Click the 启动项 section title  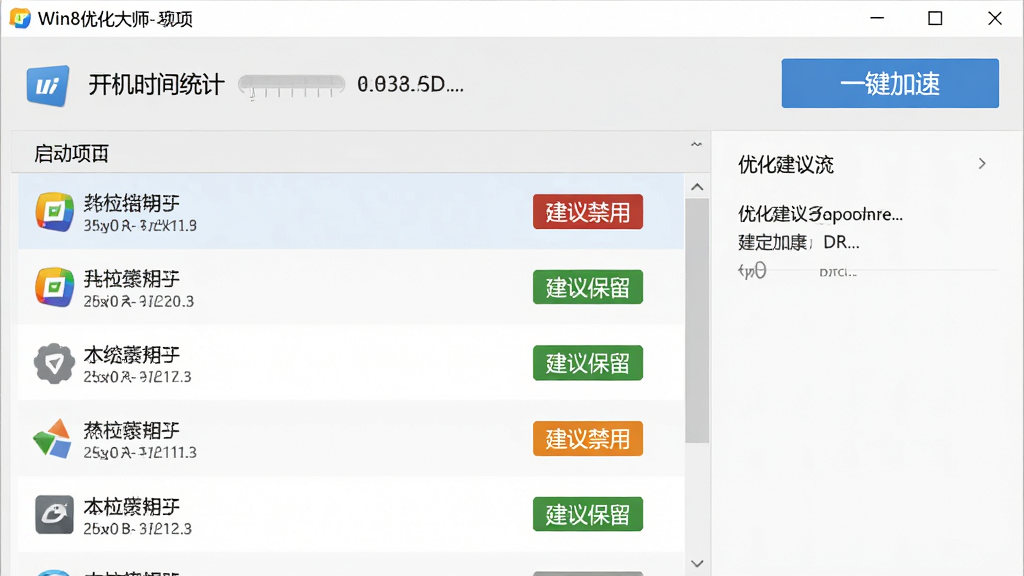point(71,154)
